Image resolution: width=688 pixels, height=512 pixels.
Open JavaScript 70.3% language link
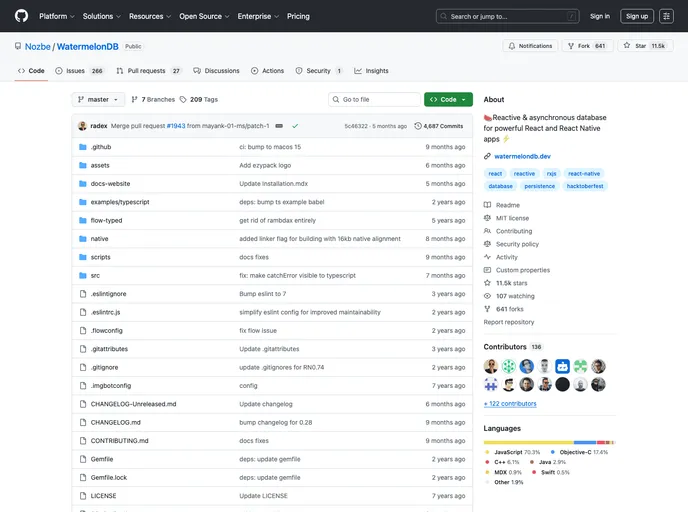tap(512, 452)
